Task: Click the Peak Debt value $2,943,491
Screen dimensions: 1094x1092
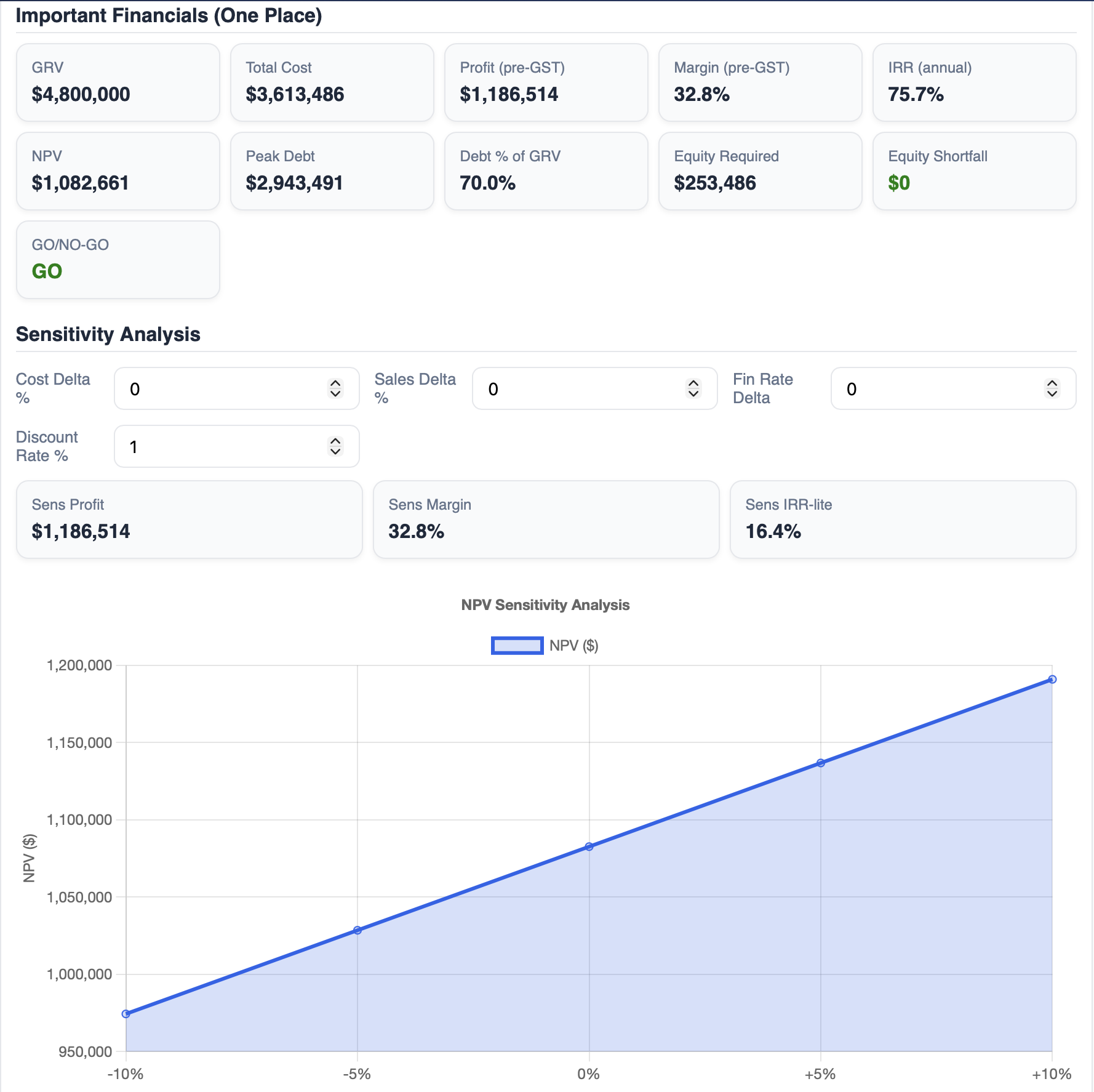Action: click(294, 183)
